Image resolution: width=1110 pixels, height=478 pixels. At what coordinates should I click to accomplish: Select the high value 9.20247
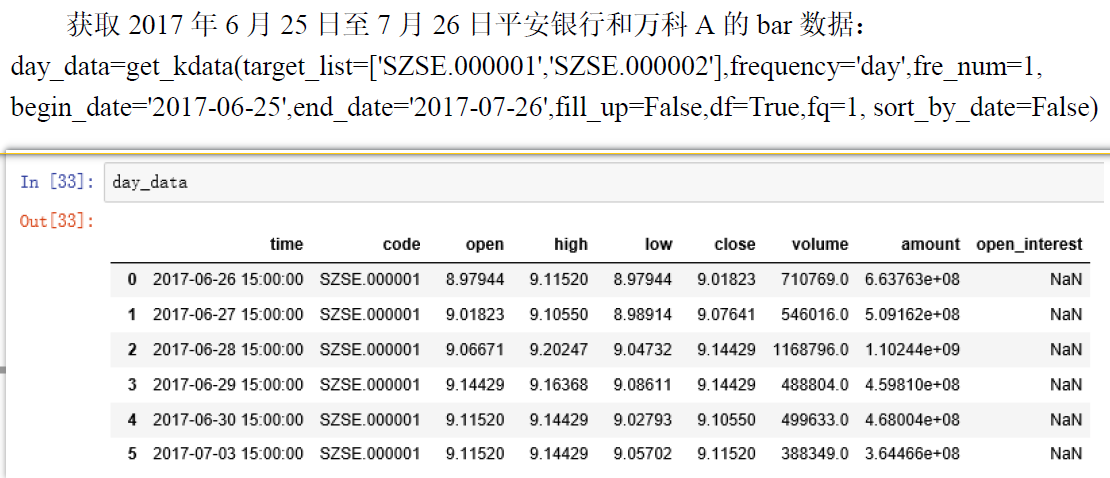click(559, 349)
